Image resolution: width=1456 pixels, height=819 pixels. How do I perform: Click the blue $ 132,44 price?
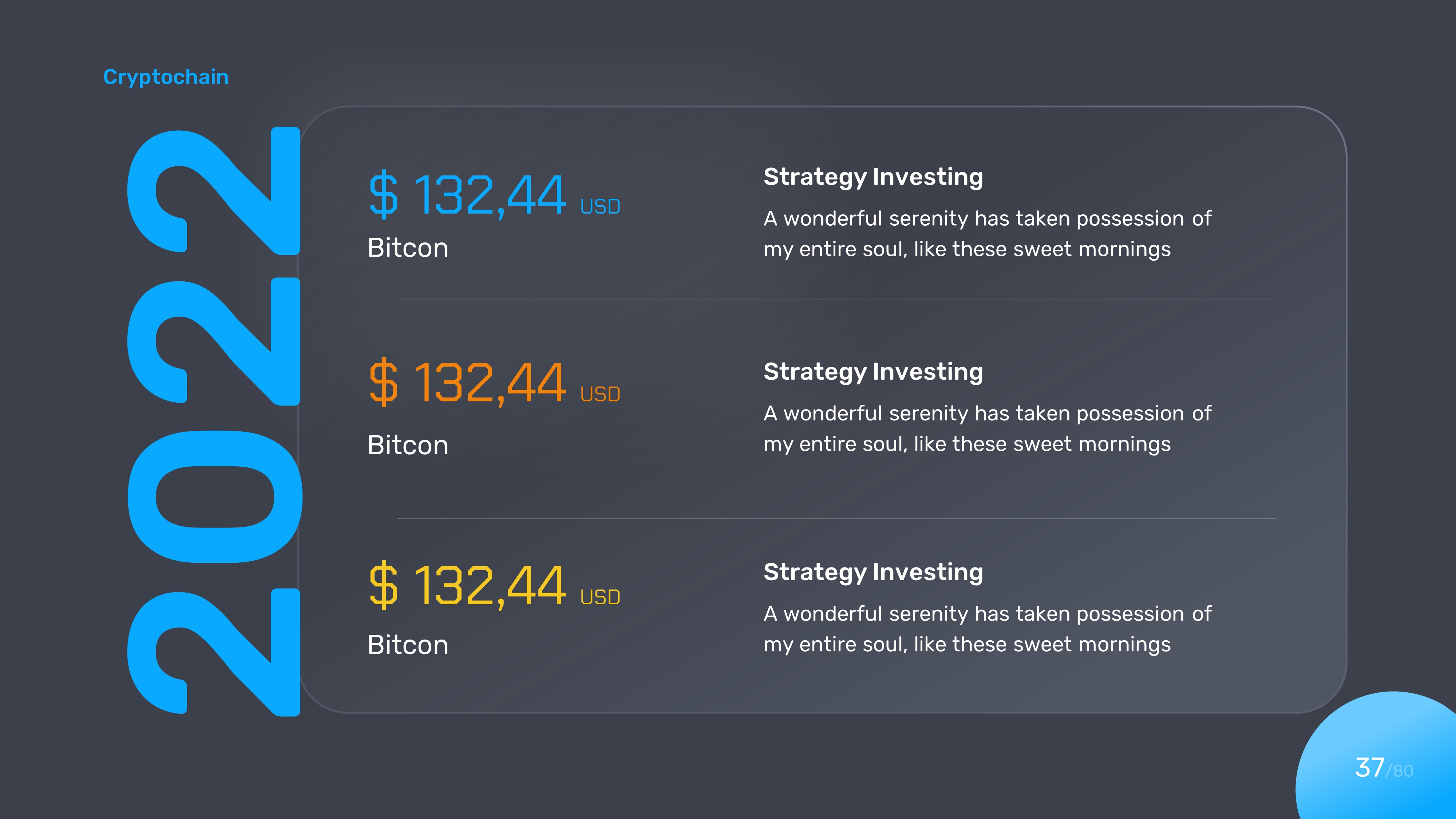(467, 195)
